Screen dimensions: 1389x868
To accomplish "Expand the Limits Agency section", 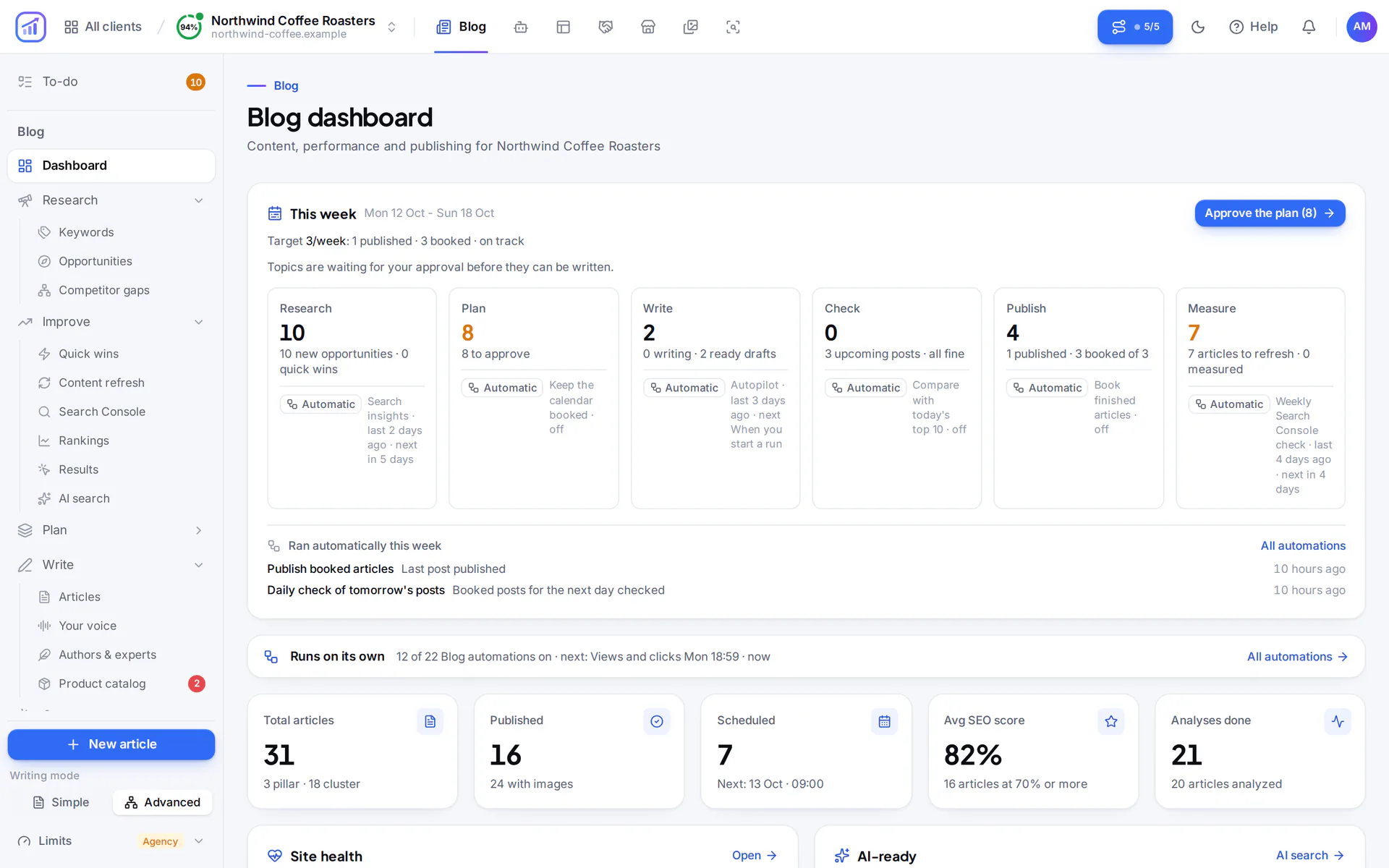I will pos(111,841).
